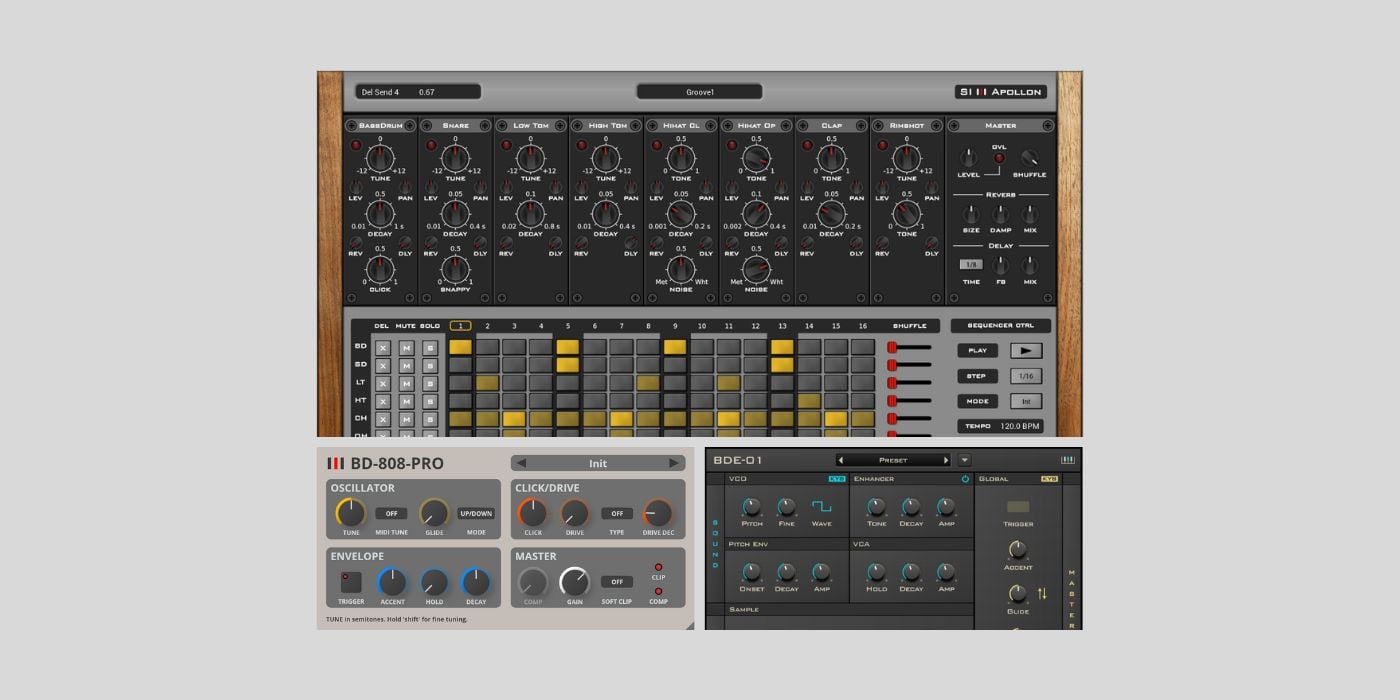Click the keyboard icon in BDE-01 title bar

[1069, 459]
